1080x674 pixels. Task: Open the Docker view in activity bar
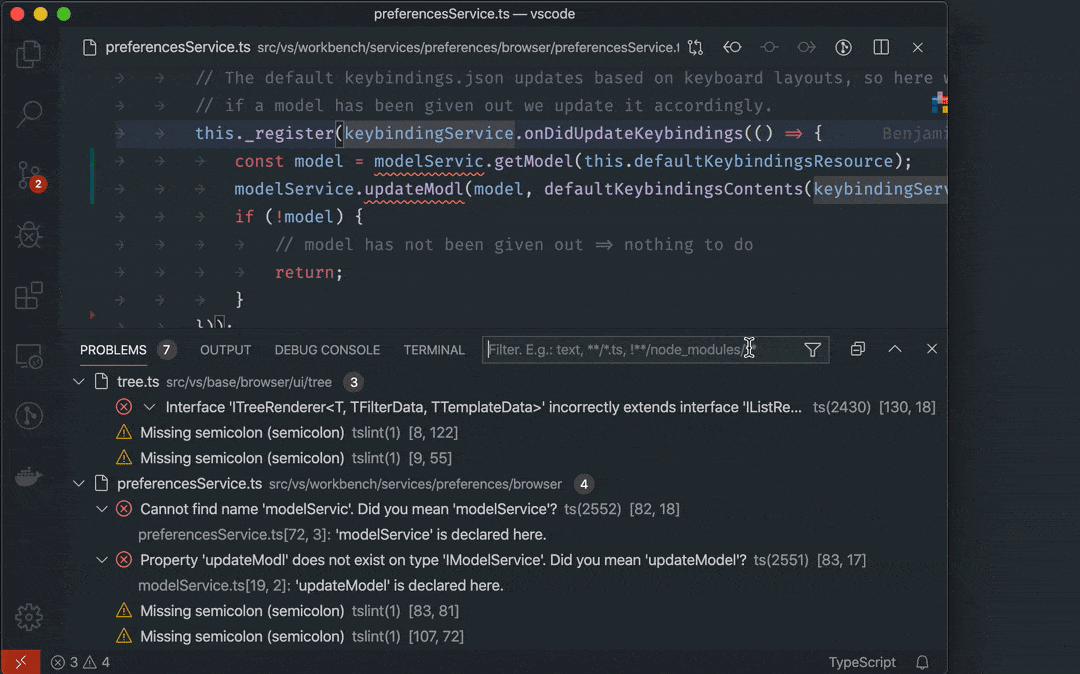click(29, 477)
